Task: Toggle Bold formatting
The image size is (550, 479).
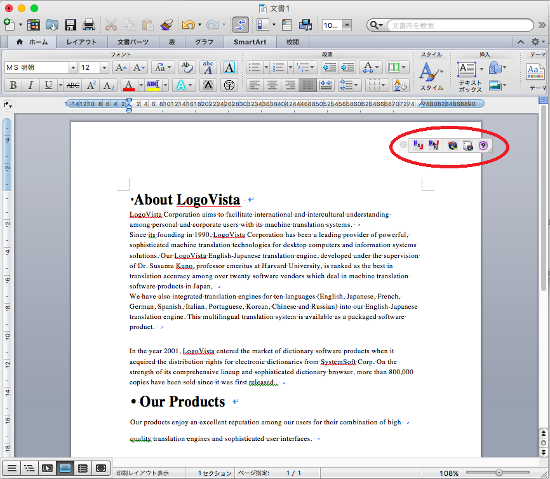Action: click(x=13, y=85)
